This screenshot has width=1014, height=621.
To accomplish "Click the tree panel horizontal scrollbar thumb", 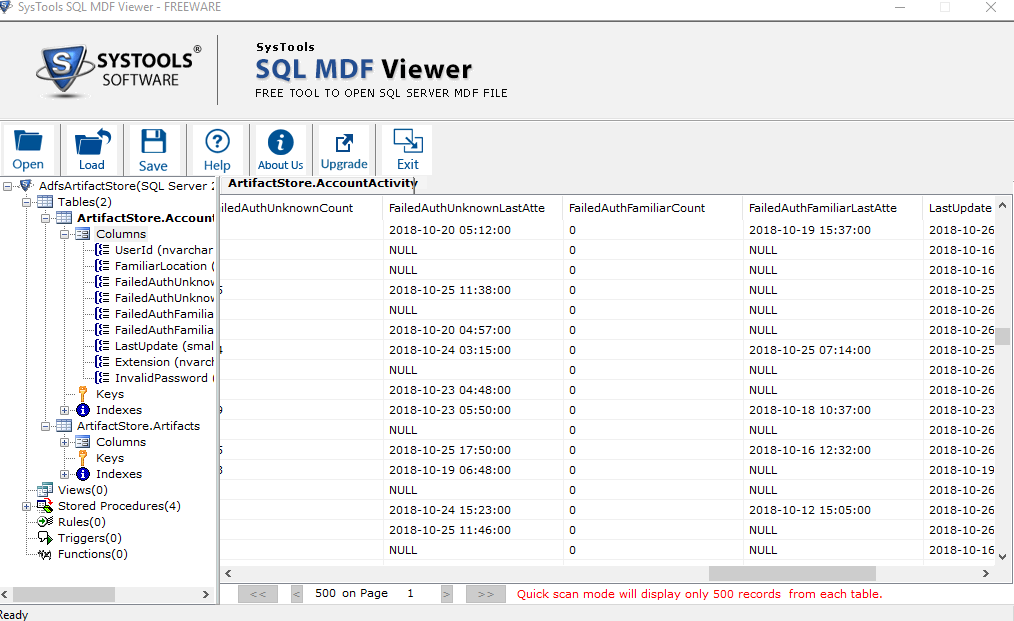I will click(x=64, y=594).
